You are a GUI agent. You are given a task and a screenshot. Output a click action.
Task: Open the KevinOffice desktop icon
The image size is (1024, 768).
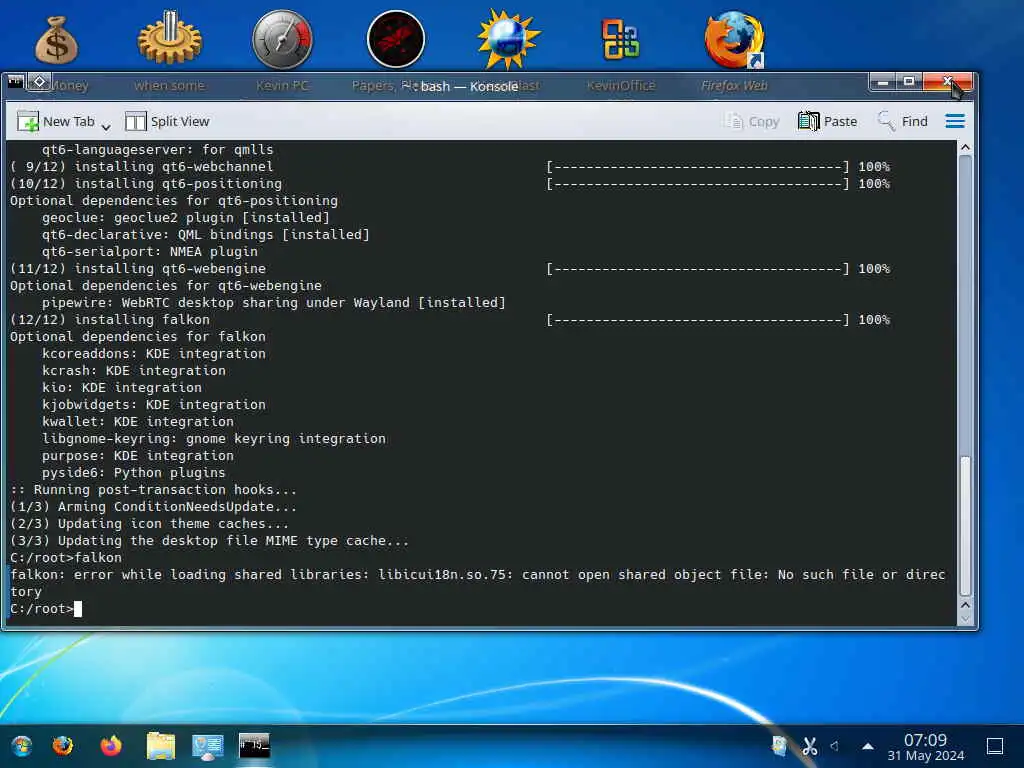620,39
